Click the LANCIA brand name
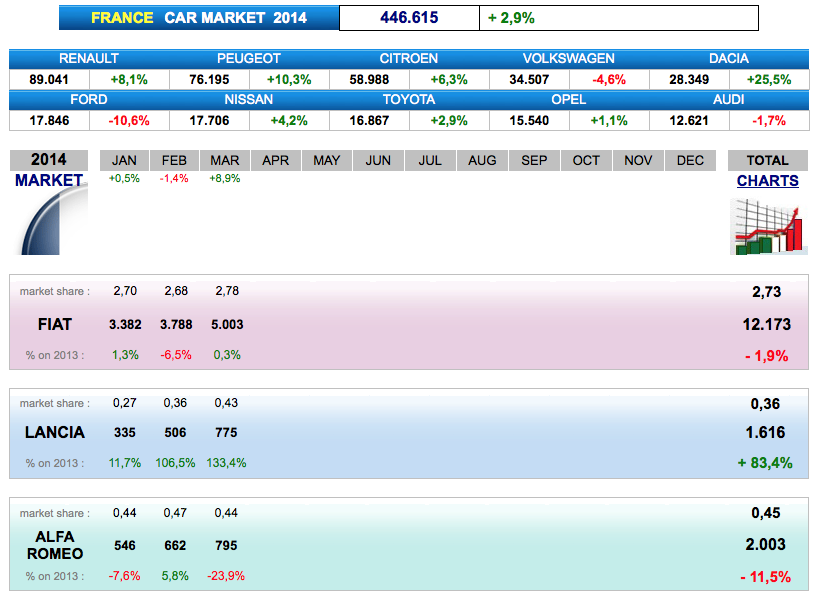The image size is (819, 596). tap(54, 433)
